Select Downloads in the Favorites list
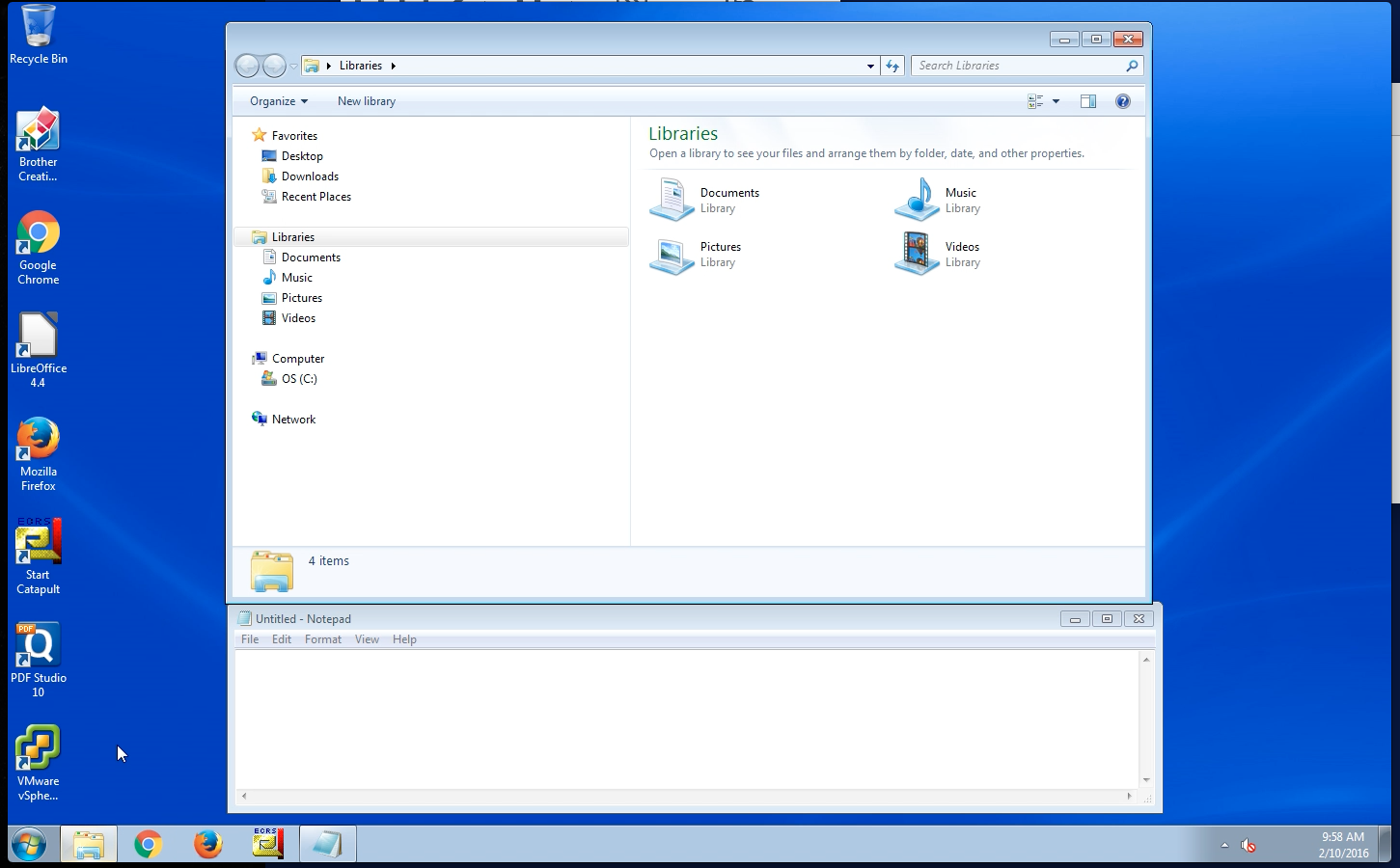This screenshot has height=868, width=1400. click(x=310, y=176)
